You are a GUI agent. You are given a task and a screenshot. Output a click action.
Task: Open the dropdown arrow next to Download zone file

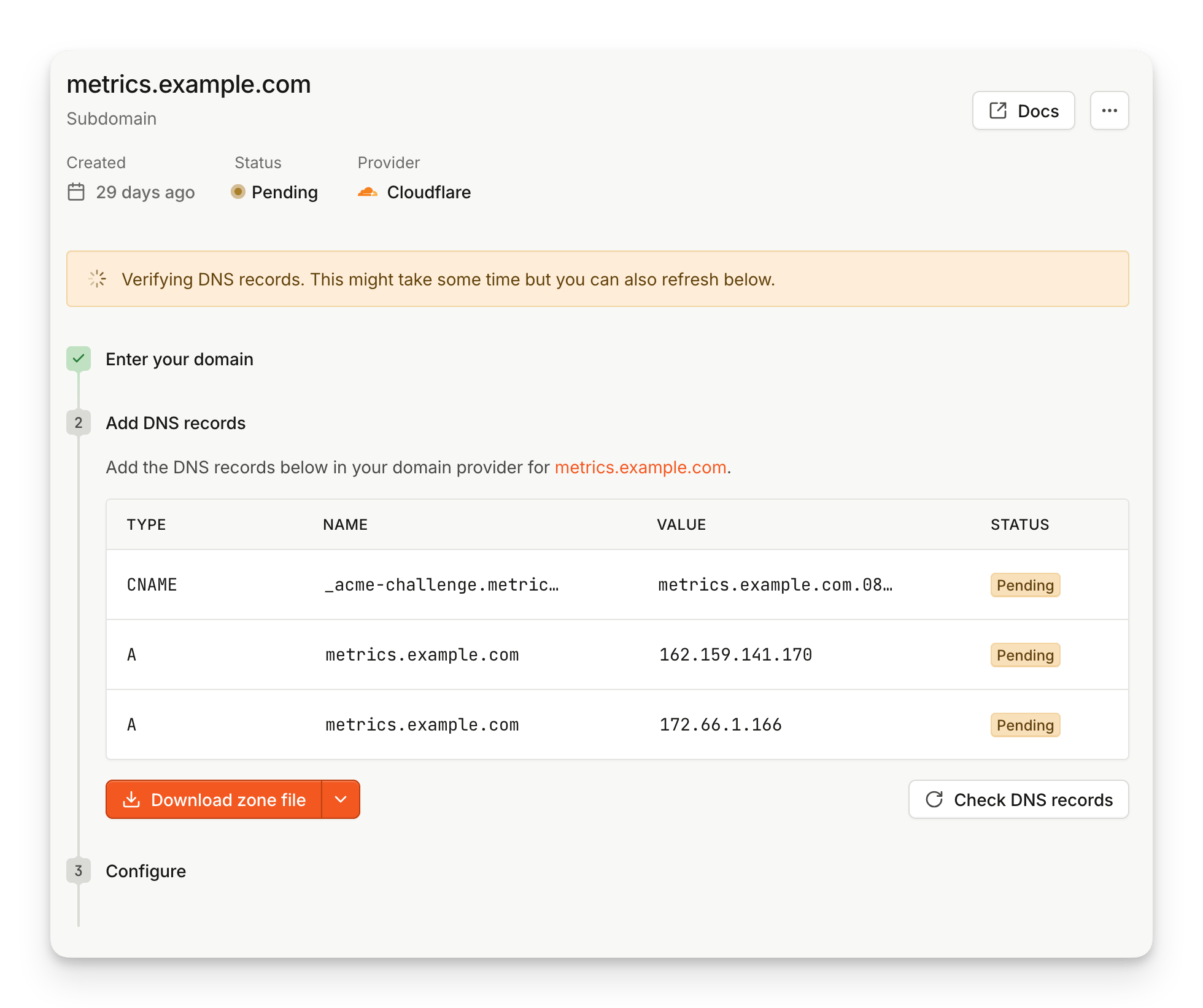tap(341, 799)
